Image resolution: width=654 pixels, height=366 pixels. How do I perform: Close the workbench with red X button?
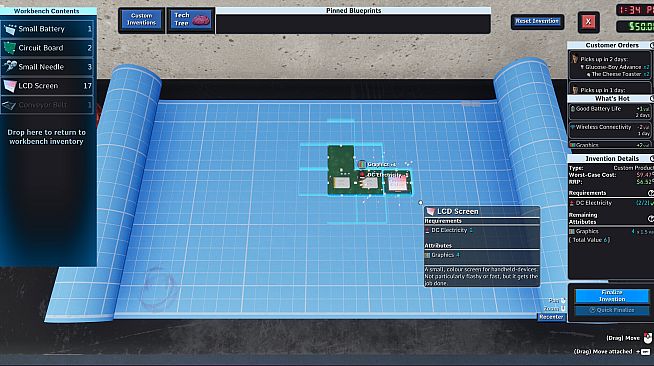click(x=588, y=22)
